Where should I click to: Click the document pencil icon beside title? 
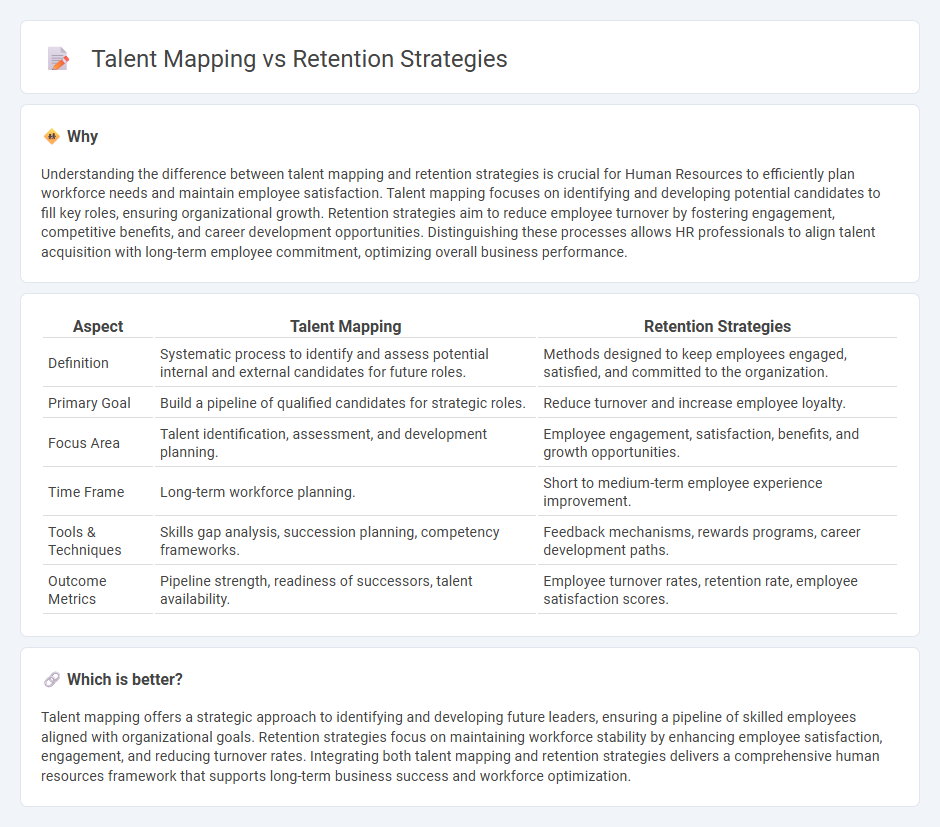(58, 59)
